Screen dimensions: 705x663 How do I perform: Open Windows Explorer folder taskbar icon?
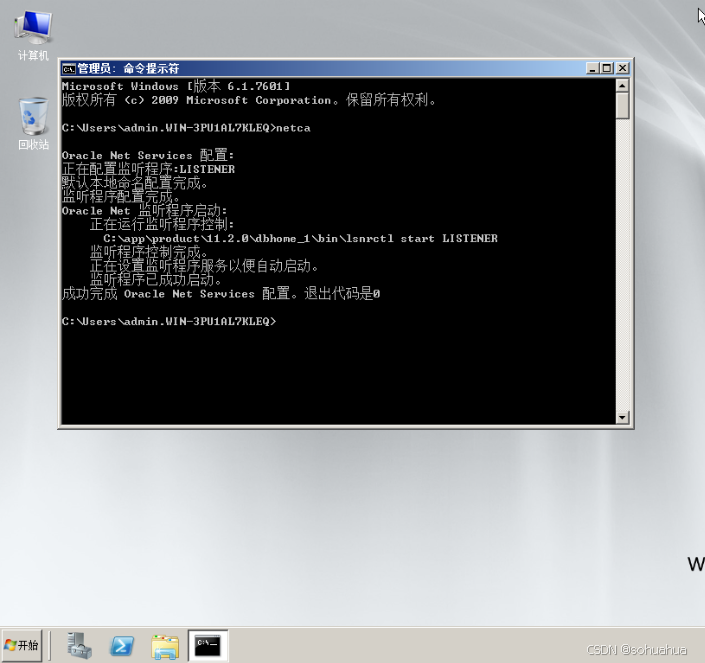coord(165,646)
